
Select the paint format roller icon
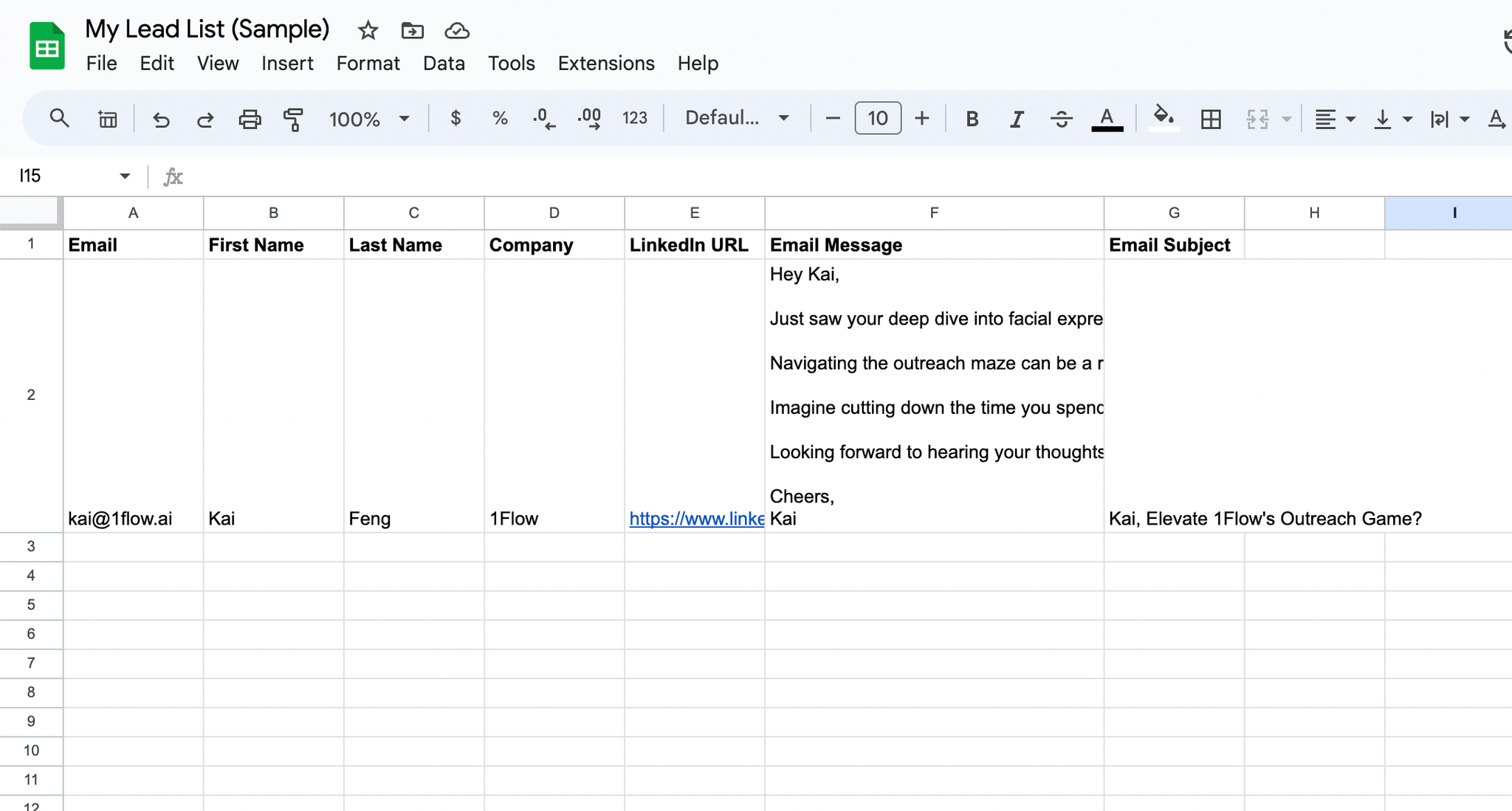tap(294, 119)
